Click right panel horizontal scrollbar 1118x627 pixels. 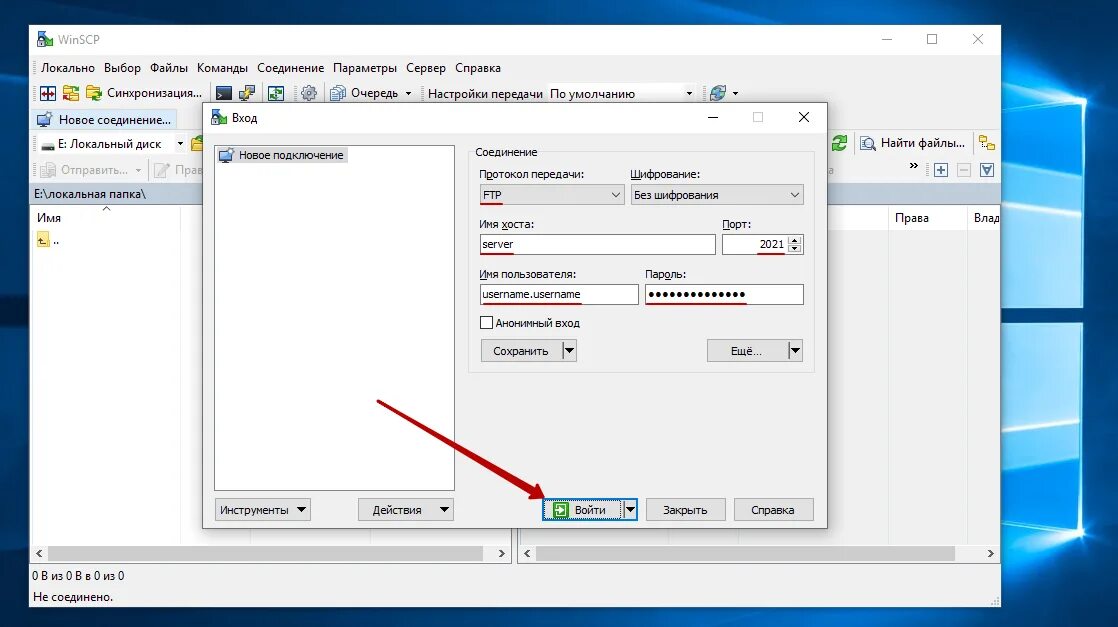745,554
